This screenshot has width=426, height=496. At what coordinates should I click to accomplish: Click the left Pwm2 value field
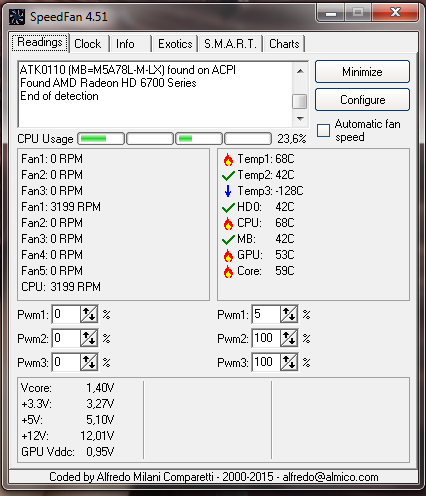pyautogui.click(x=66, y=338)
